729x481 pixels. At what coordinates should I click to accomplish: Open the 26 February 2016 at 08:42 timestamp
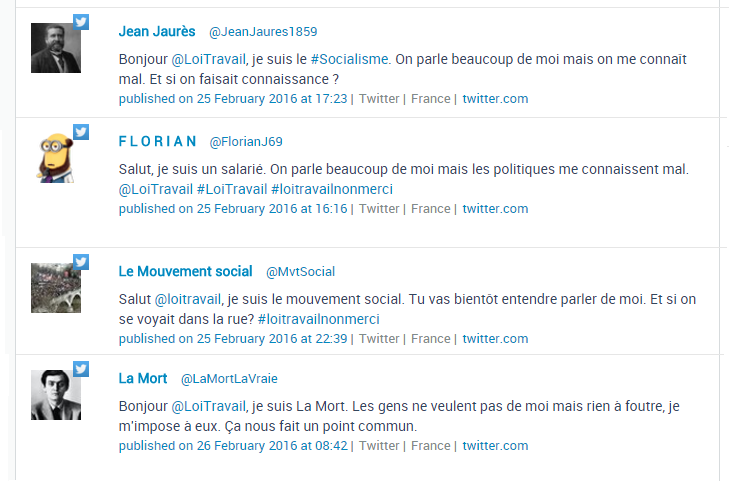coord(233,446)
